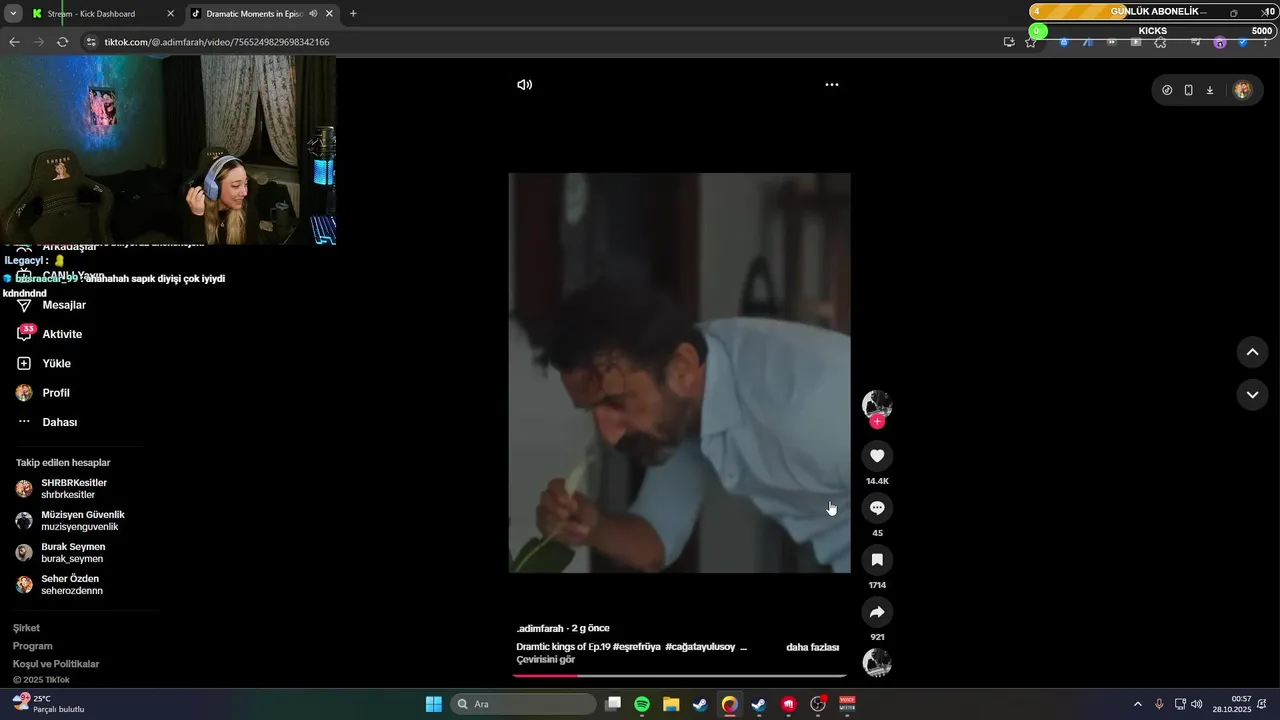Open a new browser tab
The height and width of the screenshot is (720, 1280).
point(353,14)
